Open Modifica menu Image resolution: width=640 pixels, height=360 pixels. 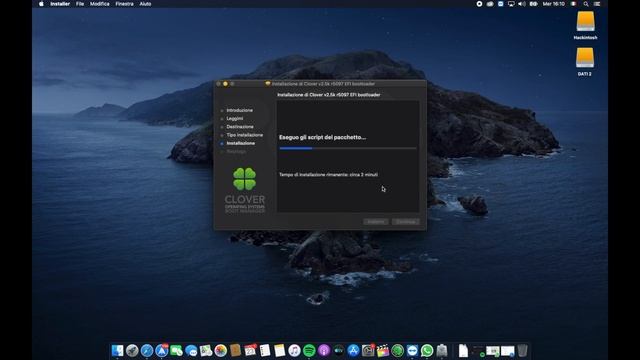[x=100, y=4]
